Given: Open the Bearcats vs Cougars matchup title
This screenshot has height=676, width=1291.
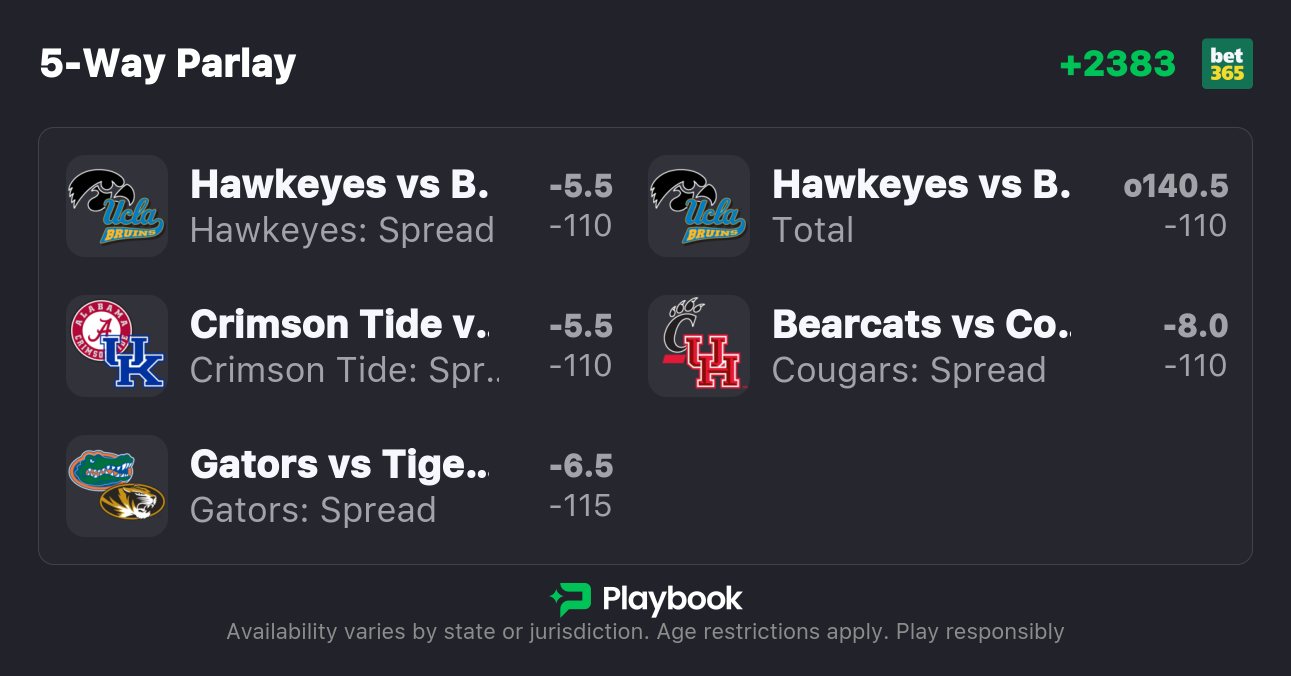Looking at the screenshot, I should 921,324.
